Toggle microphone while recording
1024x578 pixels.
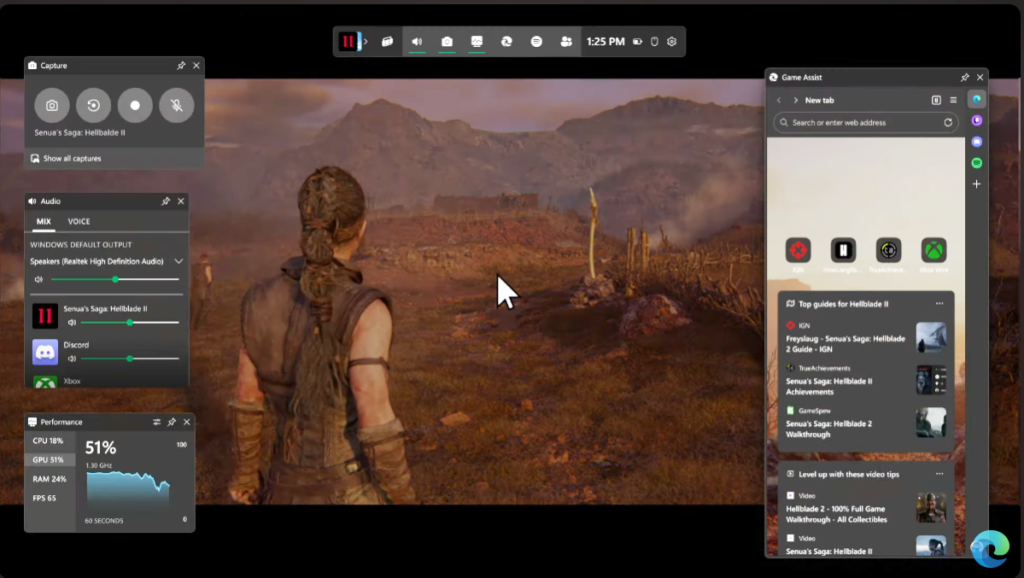coord(176,105)
